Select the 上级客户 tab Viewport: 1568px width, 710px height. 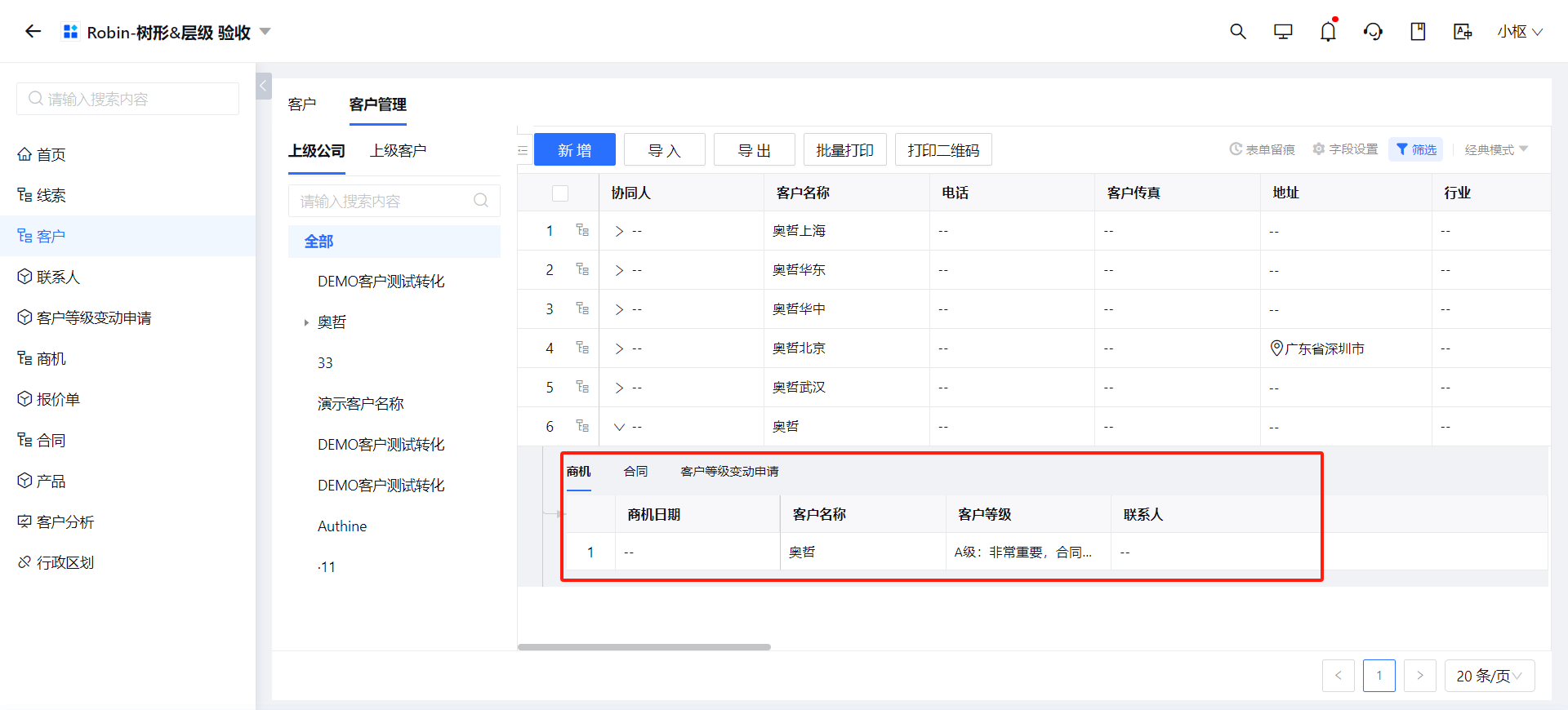[398, 151]
